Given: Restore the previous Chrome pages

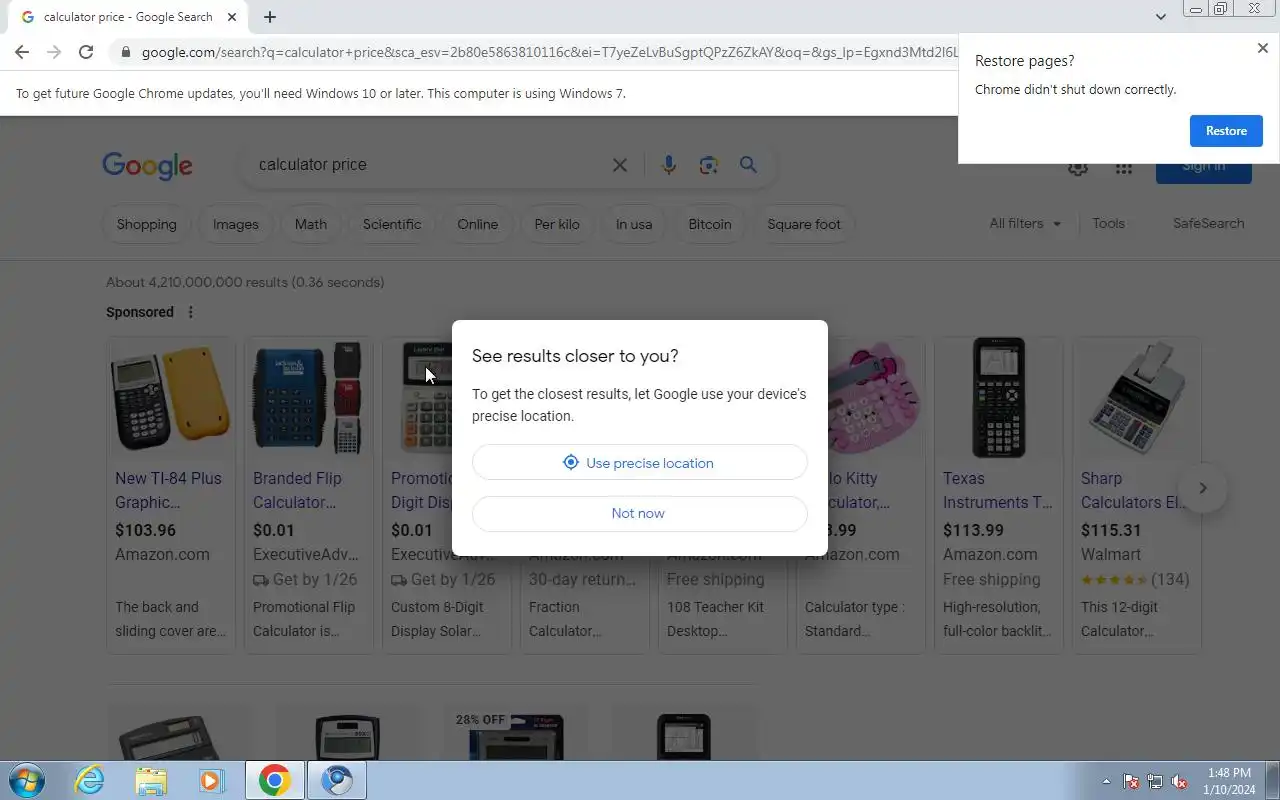Looking at the screenshot, I should click(1226, 131).
